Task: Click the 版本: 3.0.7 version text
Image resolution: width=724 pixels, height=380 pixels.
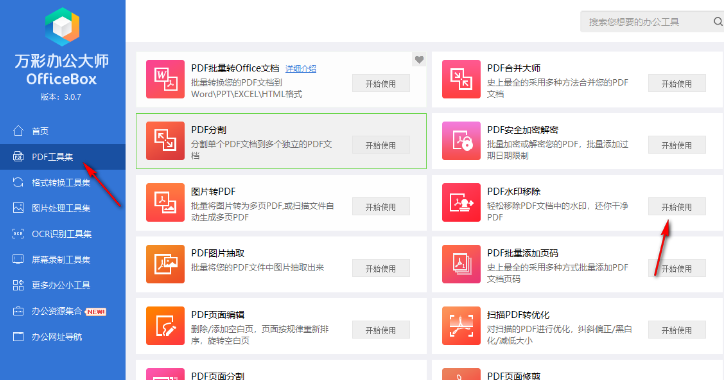Action: [61, 97]
